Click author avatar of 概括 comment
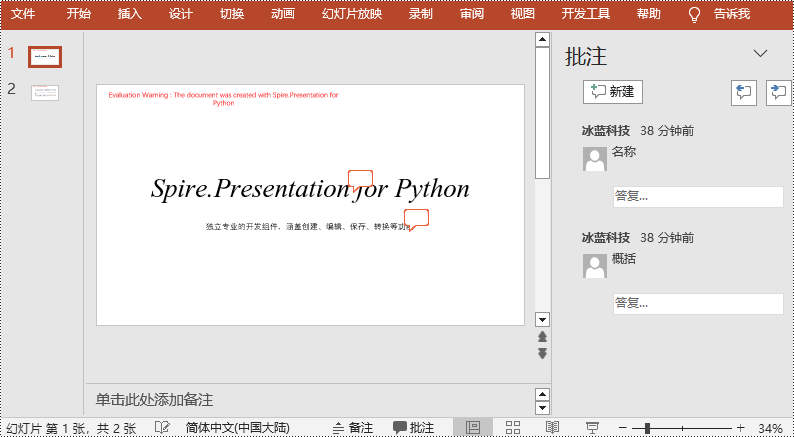The image size is (794, 437). point(595,266)
